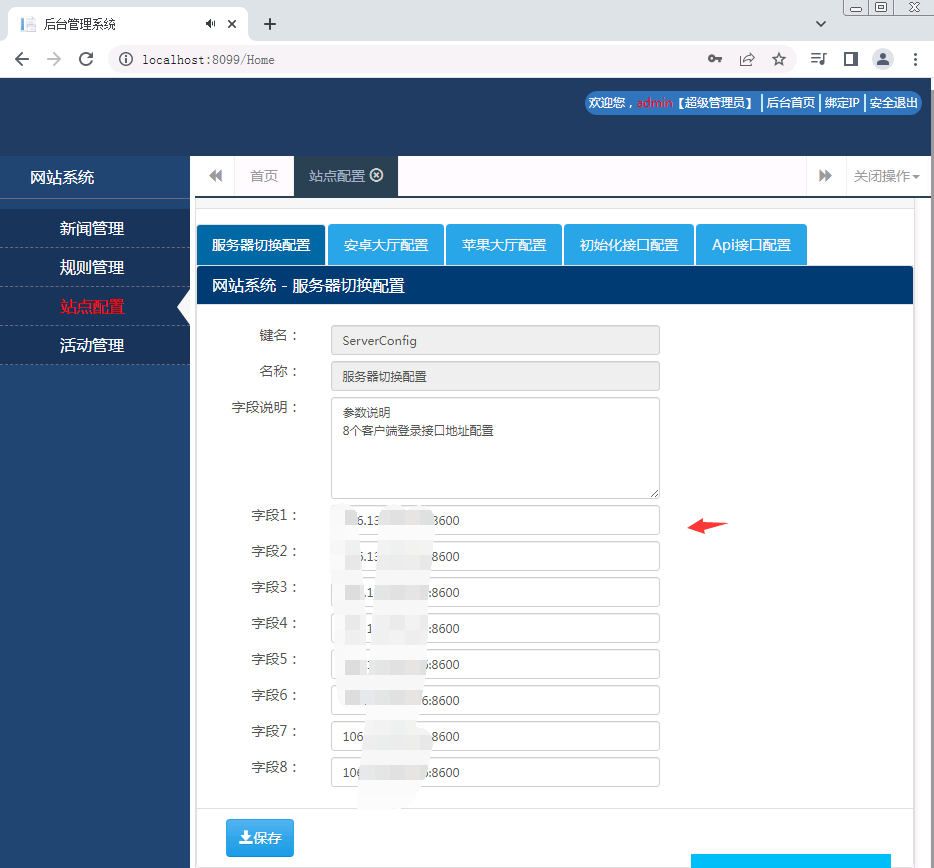Open the Chrome three-dot menu

point(916,59)
